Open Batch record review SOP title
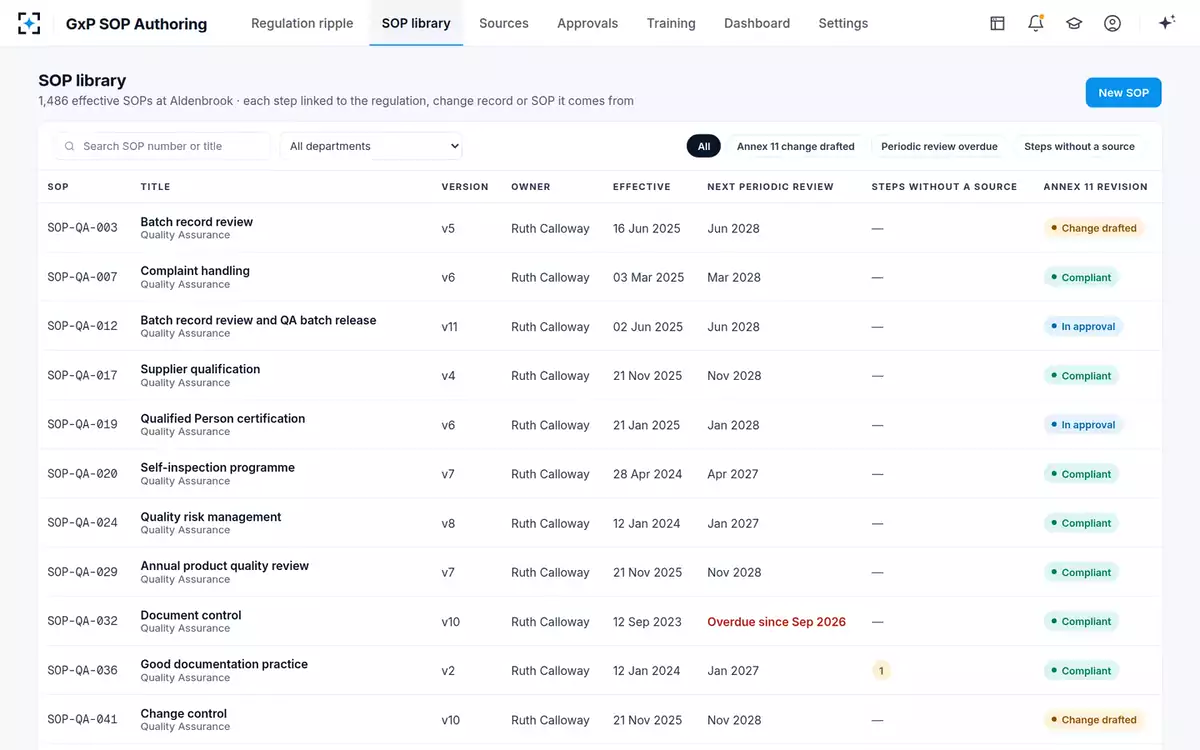The image size is (1200, 750). 197,222
